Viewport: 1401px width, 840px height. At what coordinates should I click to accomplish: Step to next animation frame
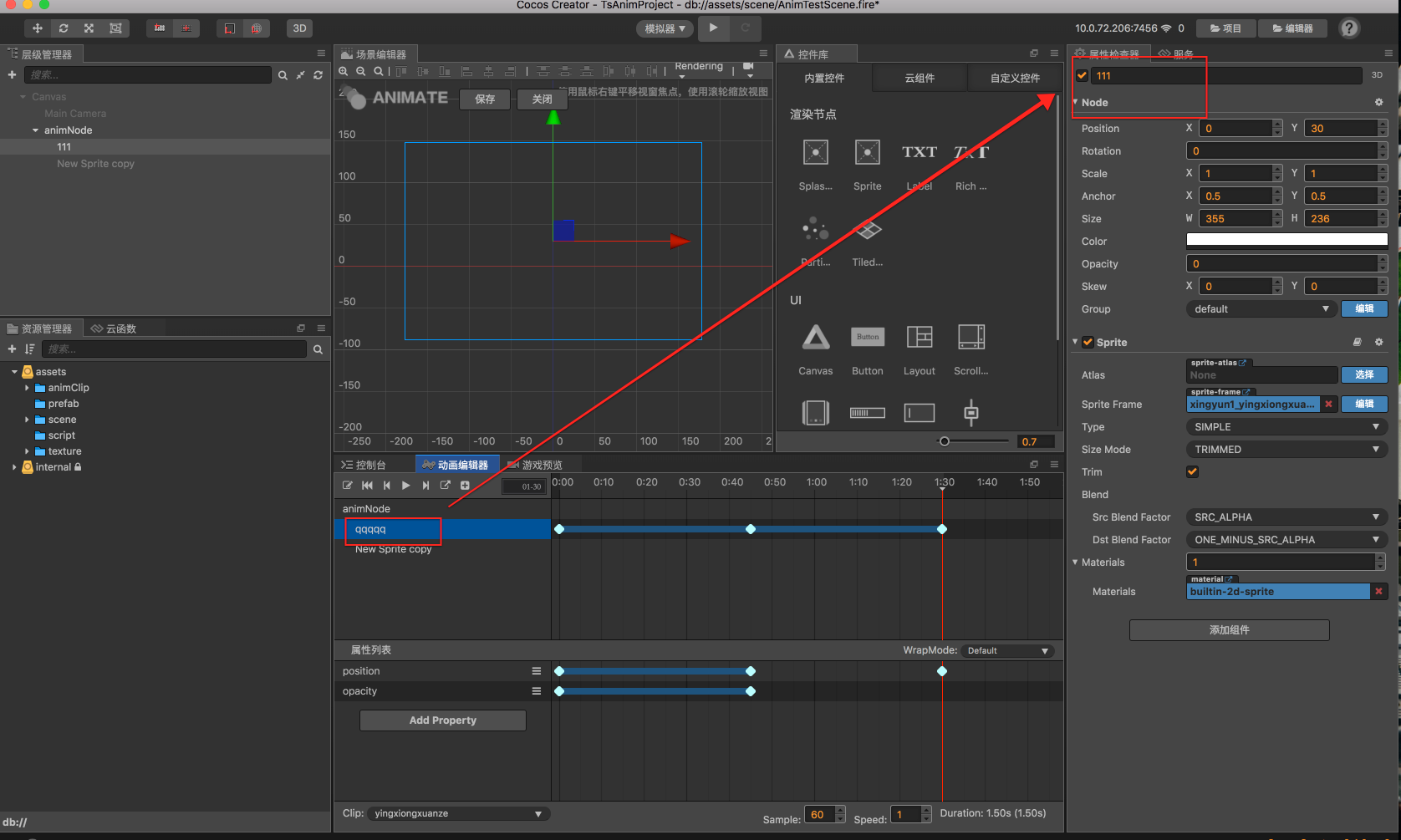(425, 486)
